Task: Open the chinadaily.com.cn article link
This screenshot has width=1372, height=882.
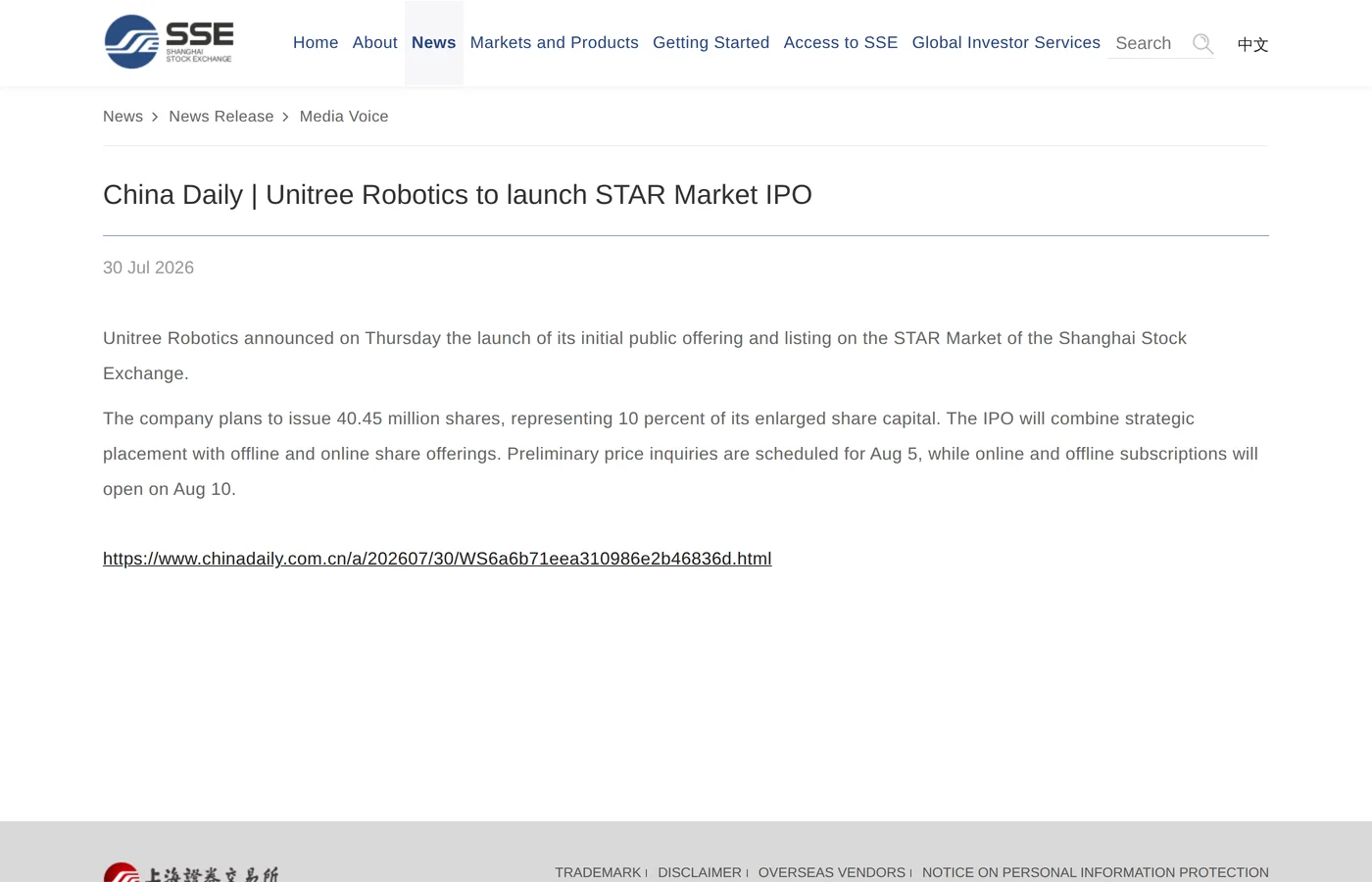Action: (437, 559)
